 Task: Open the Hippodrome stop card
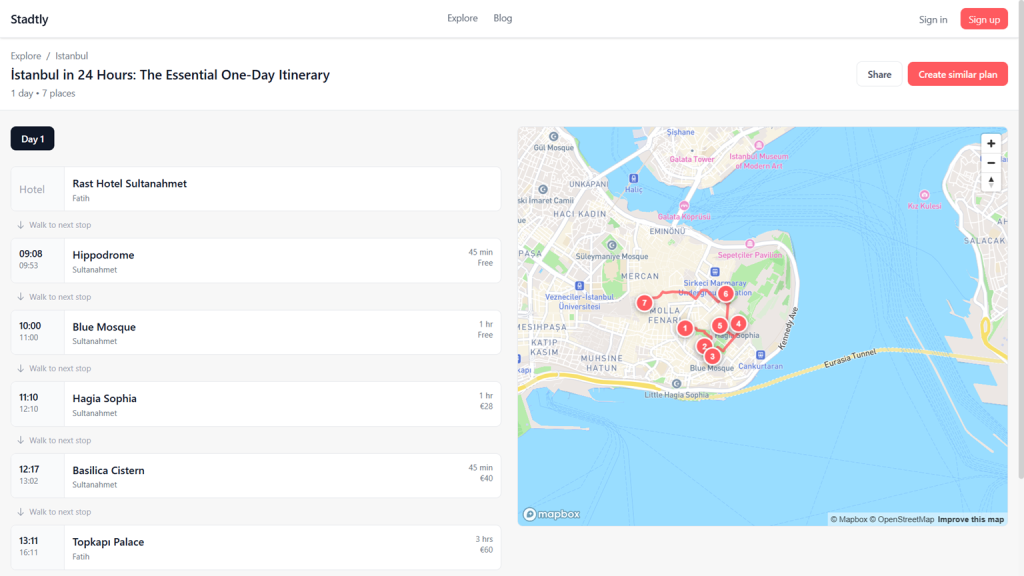pyautogui.click(x=256, y=261)
